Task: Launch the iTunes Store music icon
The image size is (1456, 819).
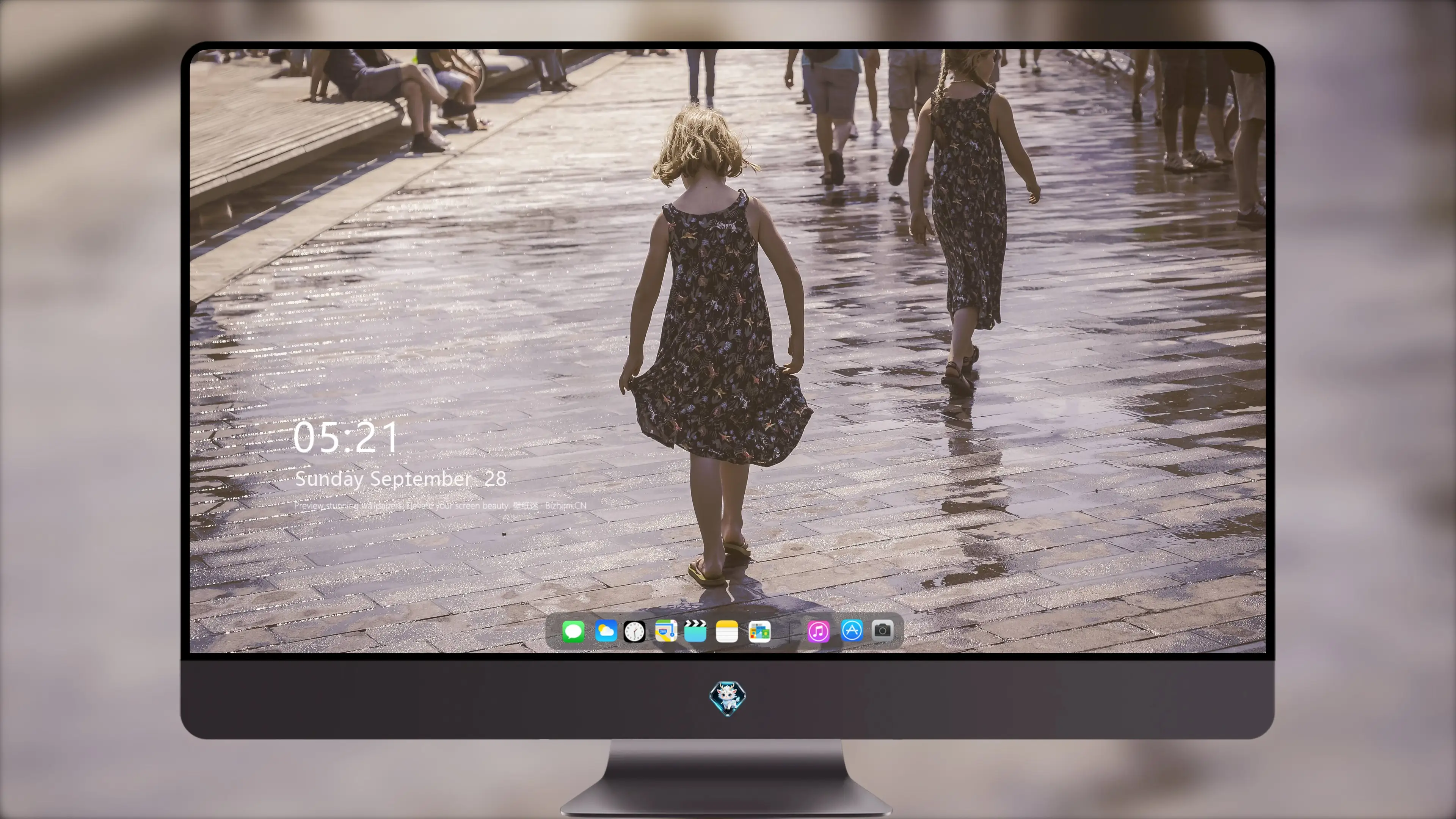Action: (x=819, y=631)
